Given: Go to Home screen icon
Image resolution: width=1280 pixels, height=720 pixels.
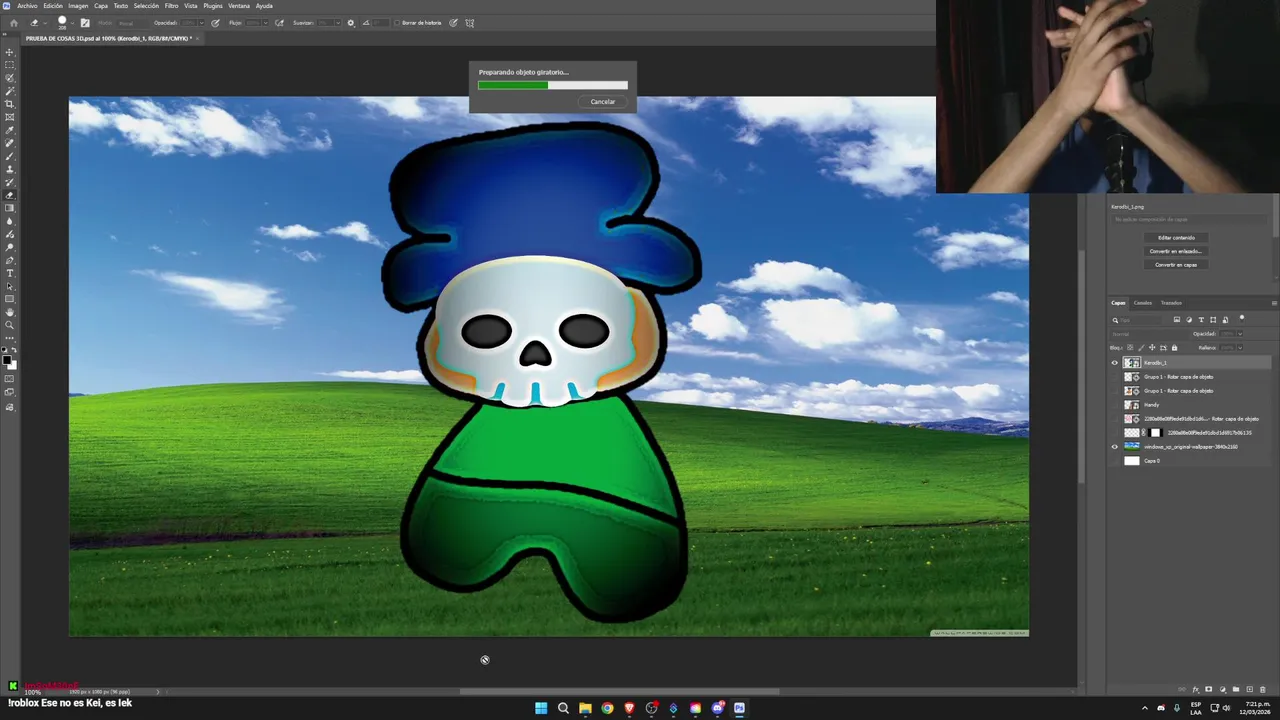Looking at the screenshot, I should coord(14,23).
